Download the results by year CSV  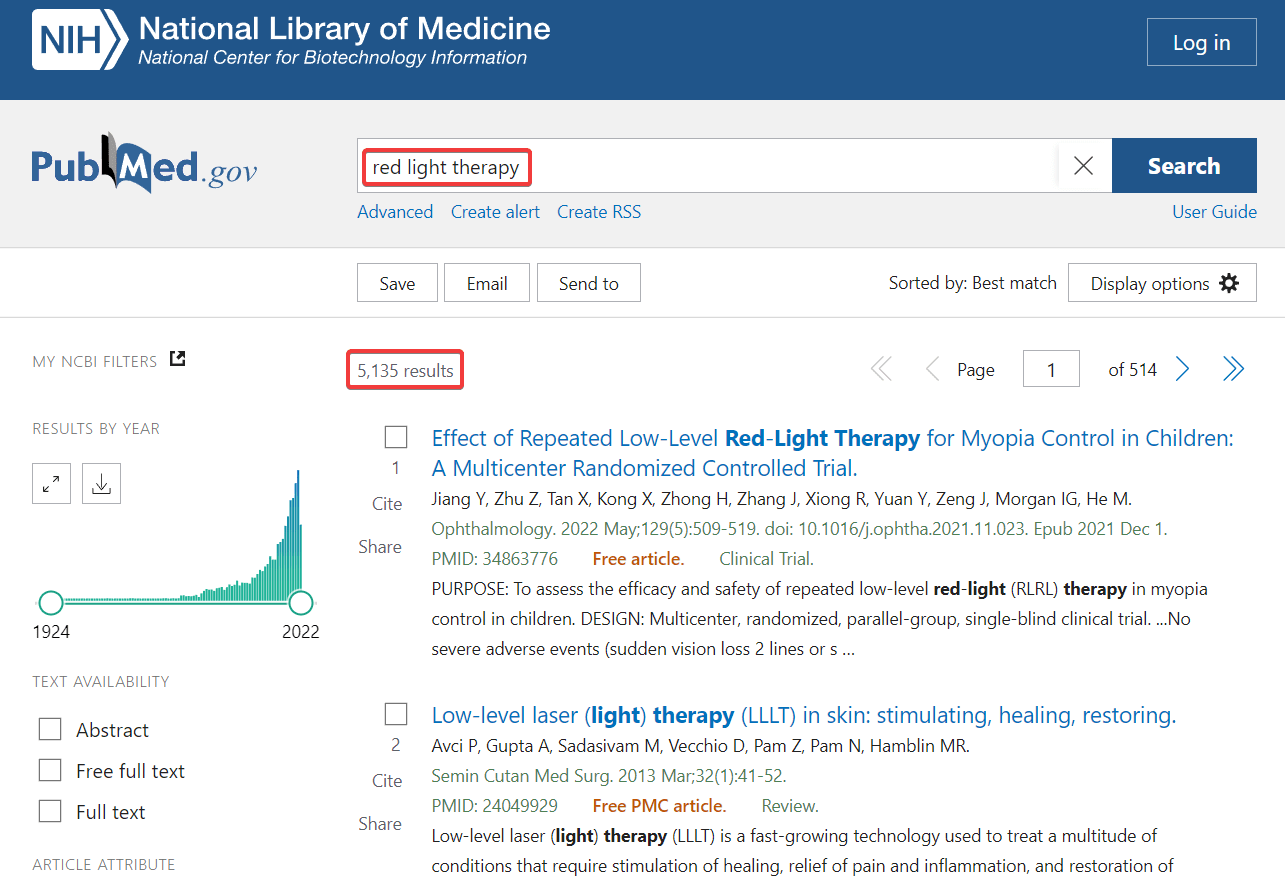click(x=101, y=484)
